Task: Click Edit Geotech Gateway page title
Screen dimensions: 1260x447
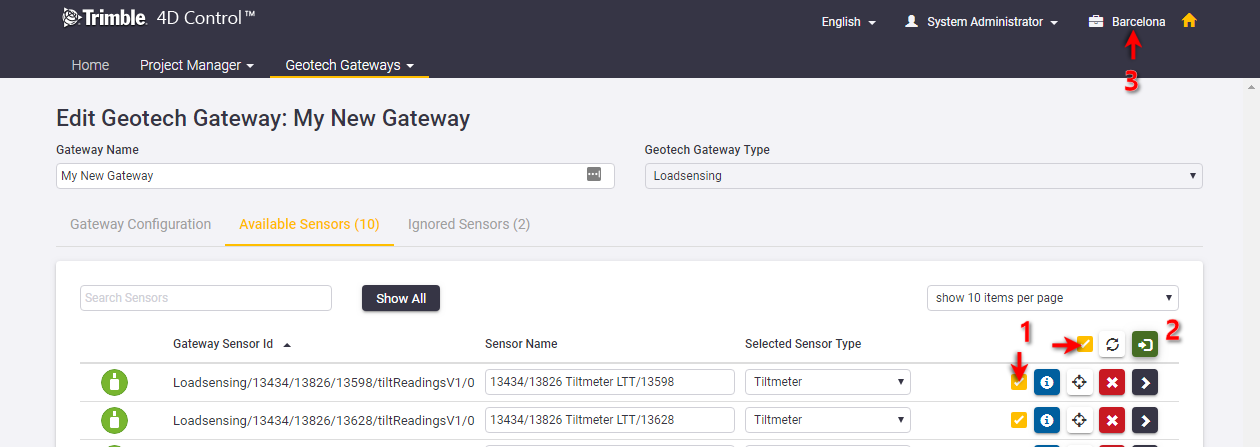Action: pyautogui.click(x=263, y=118)
